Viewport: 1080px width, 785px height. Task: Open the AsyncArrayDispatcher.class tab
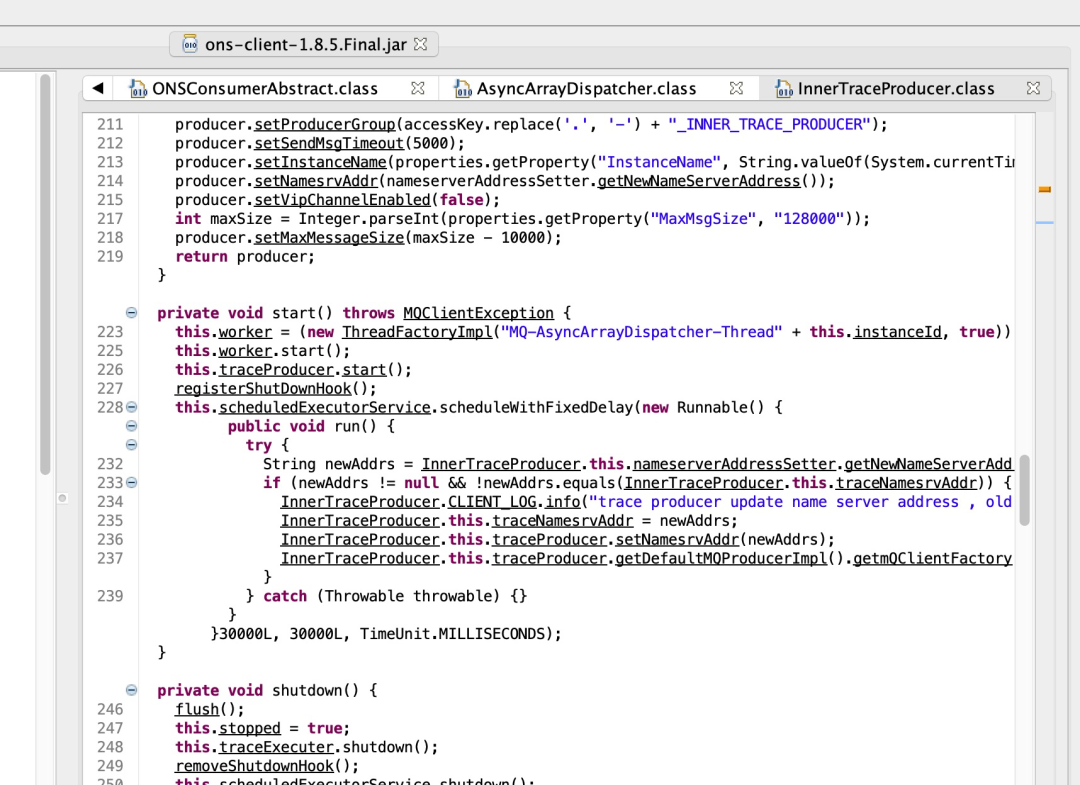586,88
